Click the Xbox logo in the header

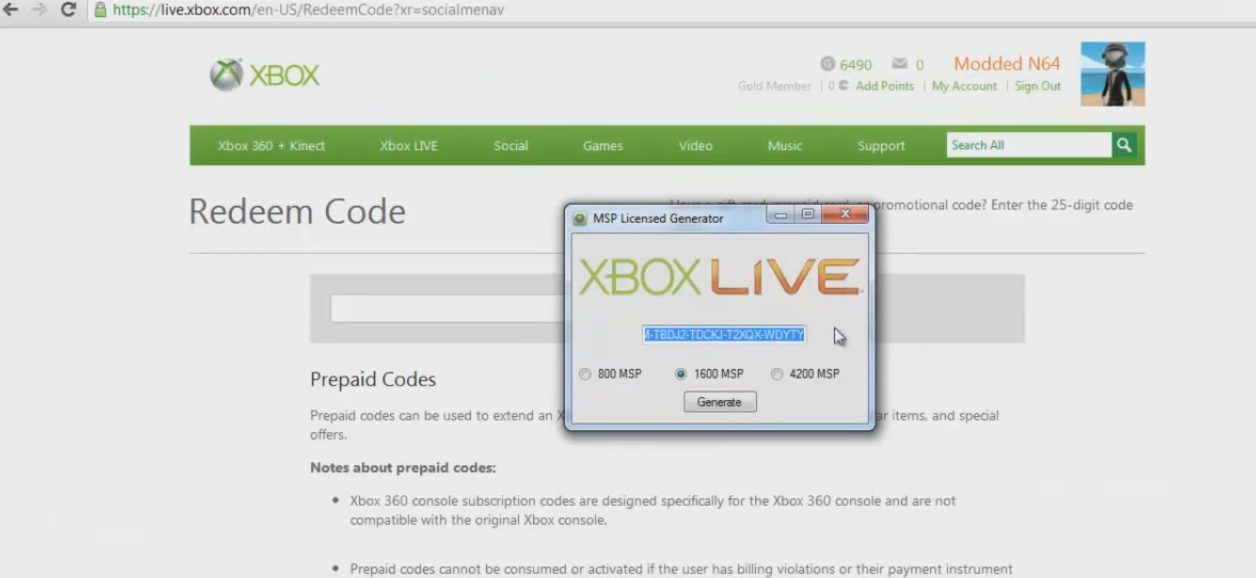tap(265, 75)
